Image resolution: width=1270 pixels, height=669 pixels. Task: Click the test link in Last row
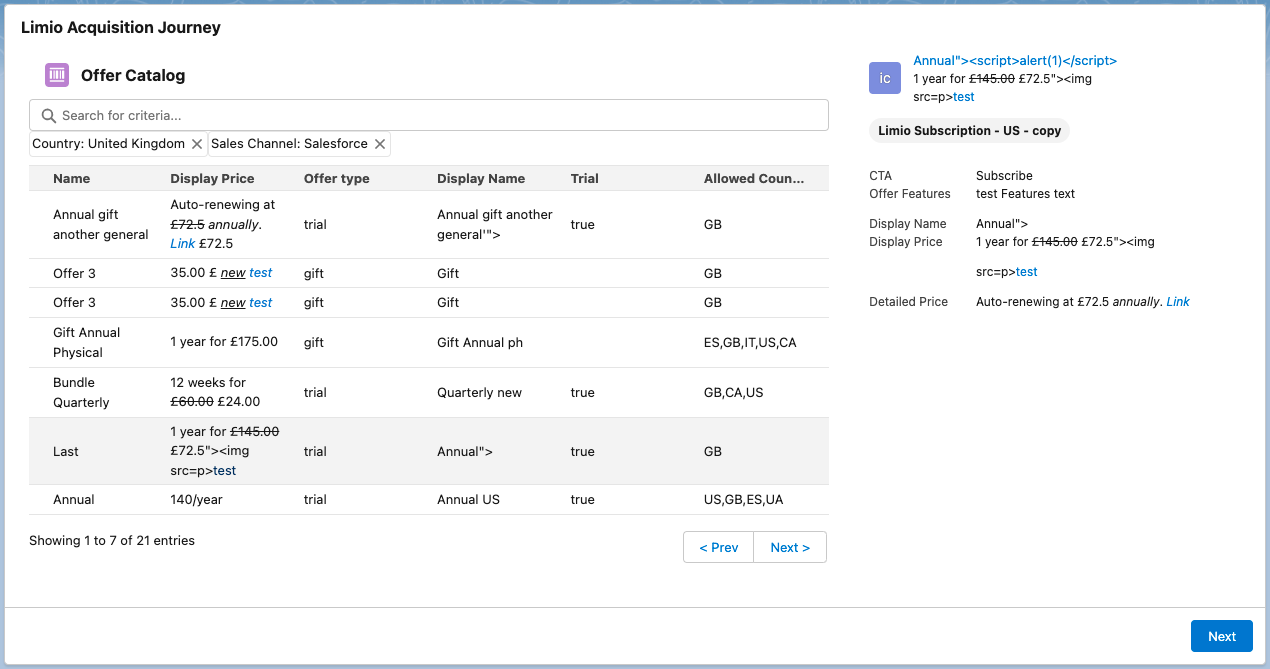pyautogui.click(x=224, y=470)
